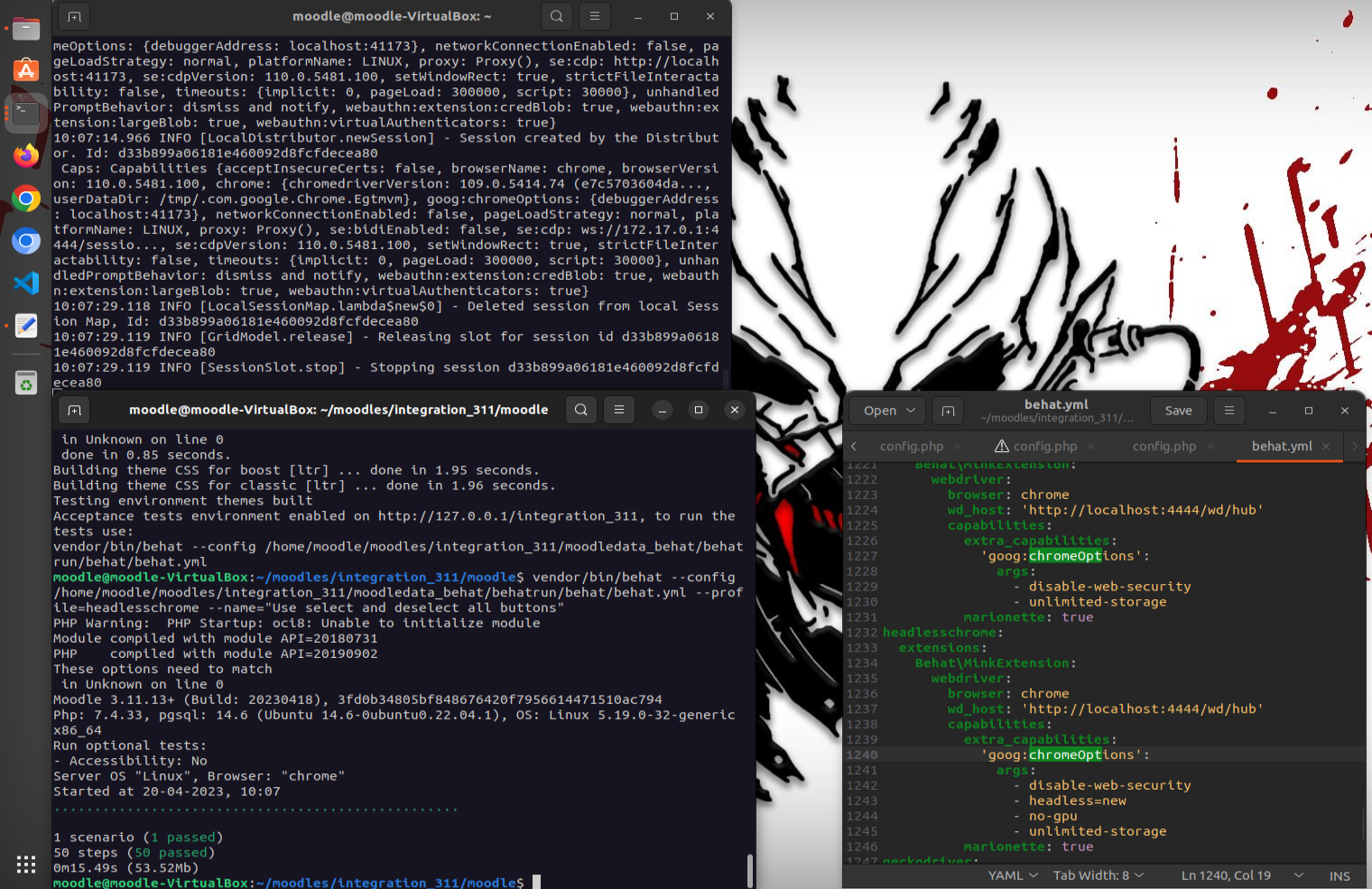Click line number 1240 in editor
This screenshot has width=1372, height=889.
861,755
